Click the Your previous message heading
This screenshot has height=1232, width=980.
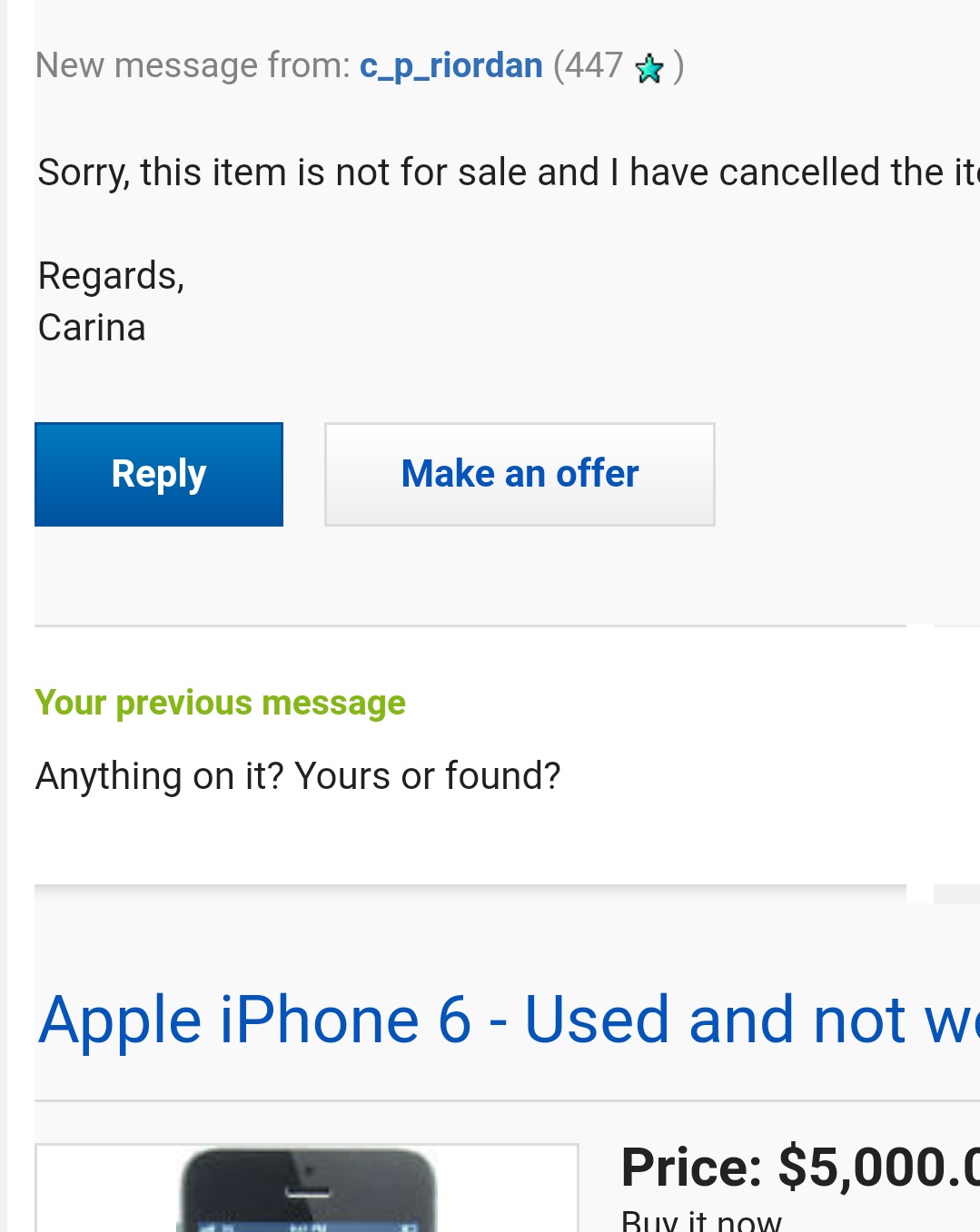click(x=220, y=703)
